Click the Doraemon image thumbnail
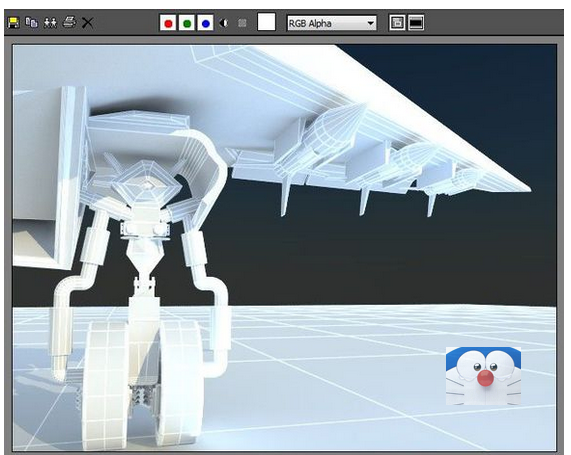571x455 pixels. pos(483,376)
